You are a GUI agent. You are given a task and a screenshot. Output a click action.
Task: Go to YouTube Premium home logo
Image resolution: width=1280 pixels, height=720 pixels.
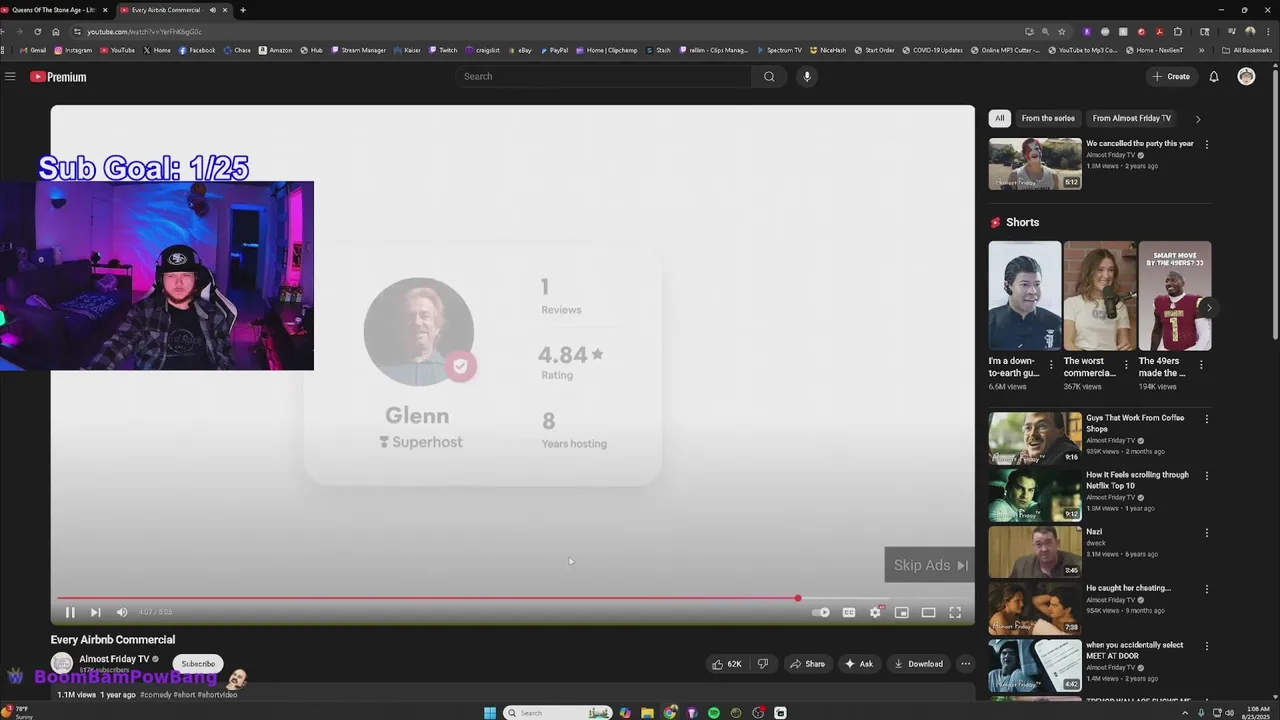click(x=58, y=77)
